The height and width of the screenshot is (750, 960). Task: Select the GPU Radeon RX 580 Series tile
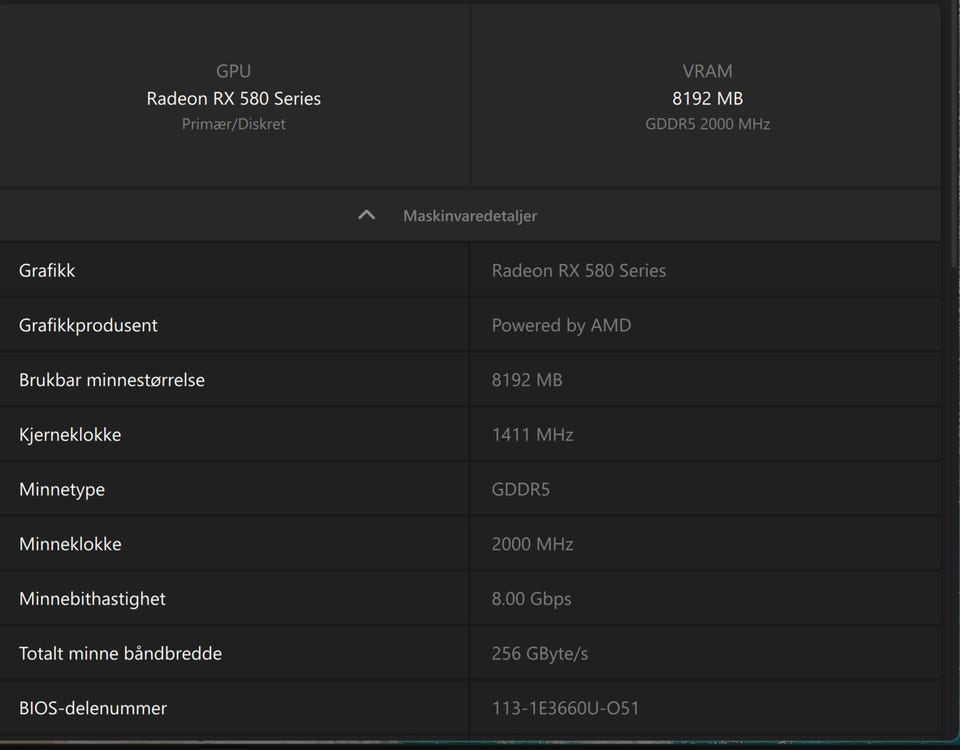234,98
